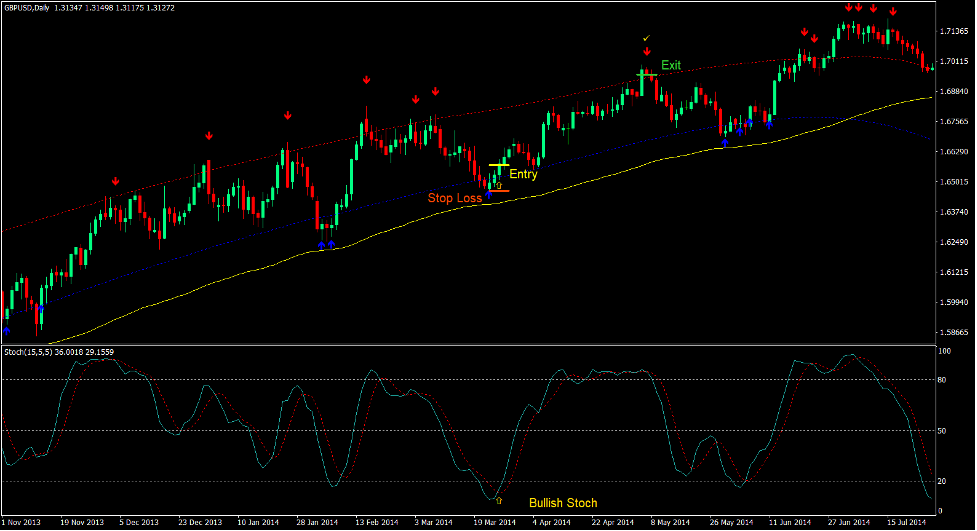This screenshot has width=977, height=531.
Task: Click the 1.71365 price on the price scale
Action: coord(956,30)
